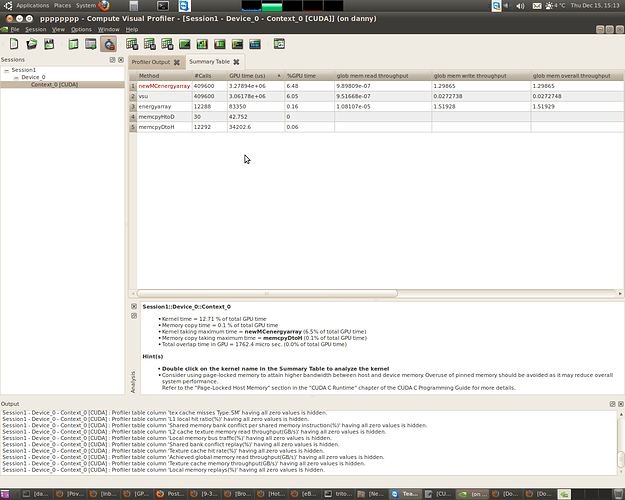Image resolution: width=625 pixels, height=500 pixels.
Task: Close the Summary Table tab with its X
Action: (x=236, y=62)
